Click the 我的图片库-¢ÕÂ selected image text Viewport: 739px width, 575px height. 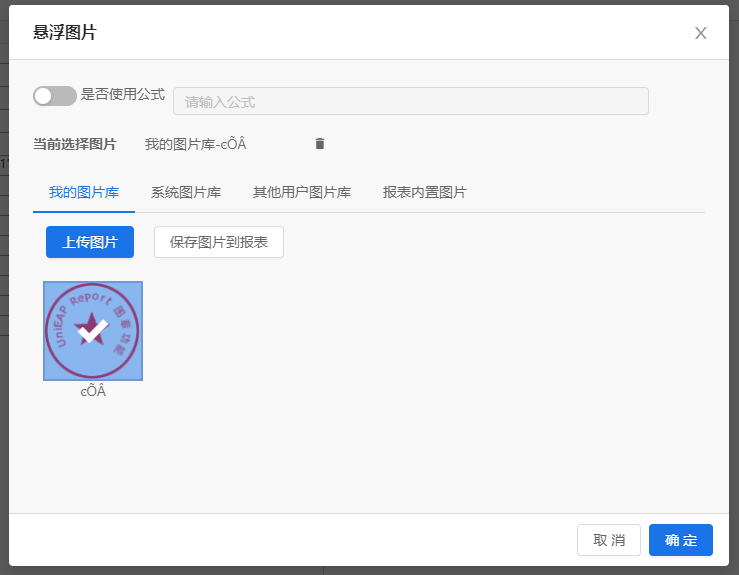click(196, 144)
